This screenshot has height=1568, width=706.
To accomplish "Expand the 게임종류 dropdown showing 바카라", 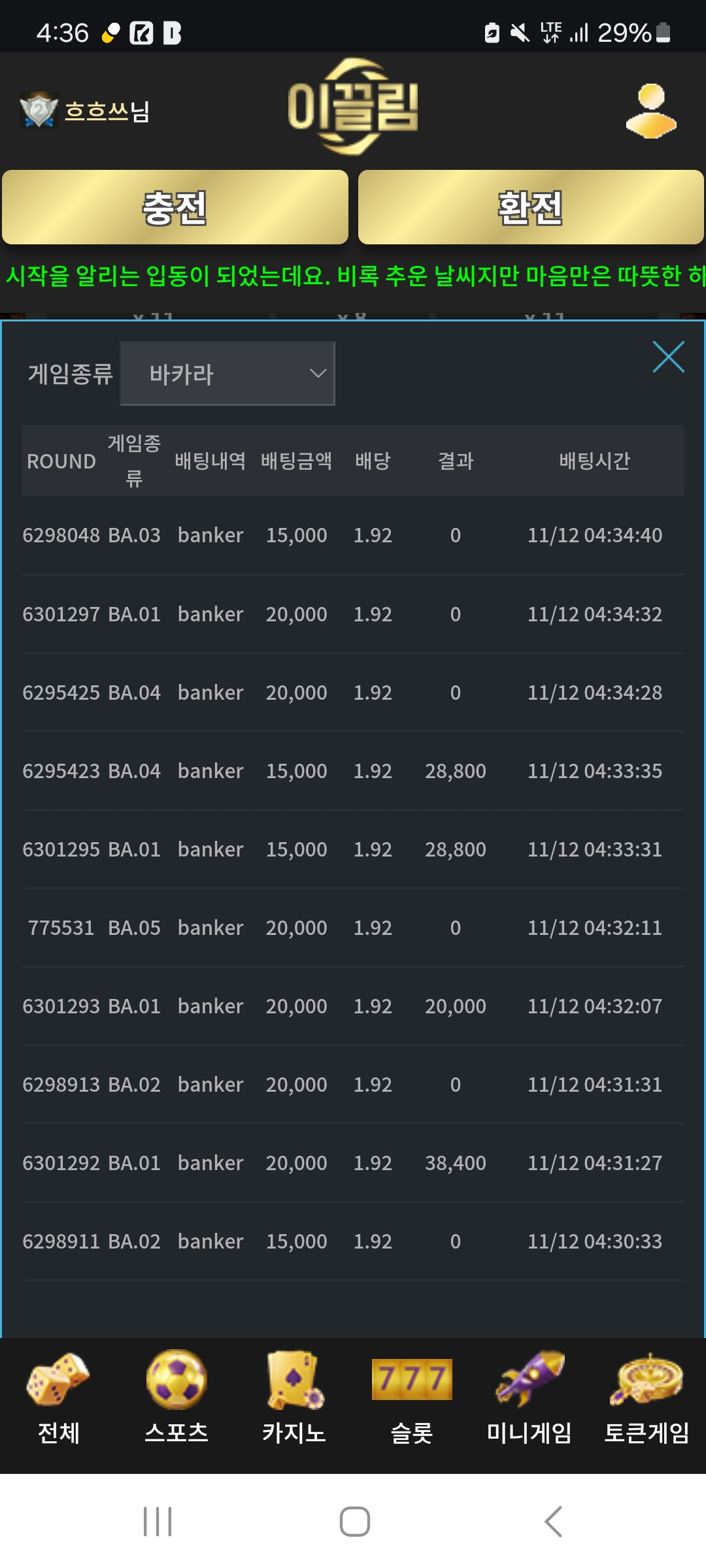I will click(227, 374).
